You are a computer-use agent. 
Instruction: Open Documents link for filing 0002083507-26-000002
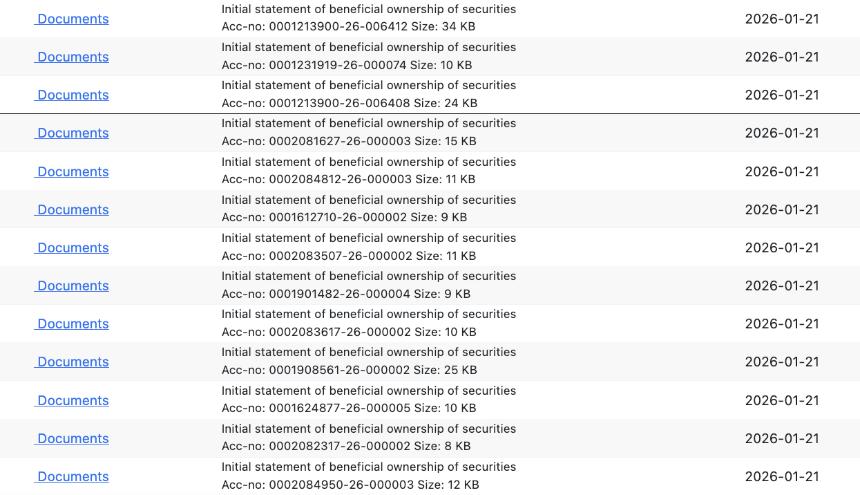(73, 248)
